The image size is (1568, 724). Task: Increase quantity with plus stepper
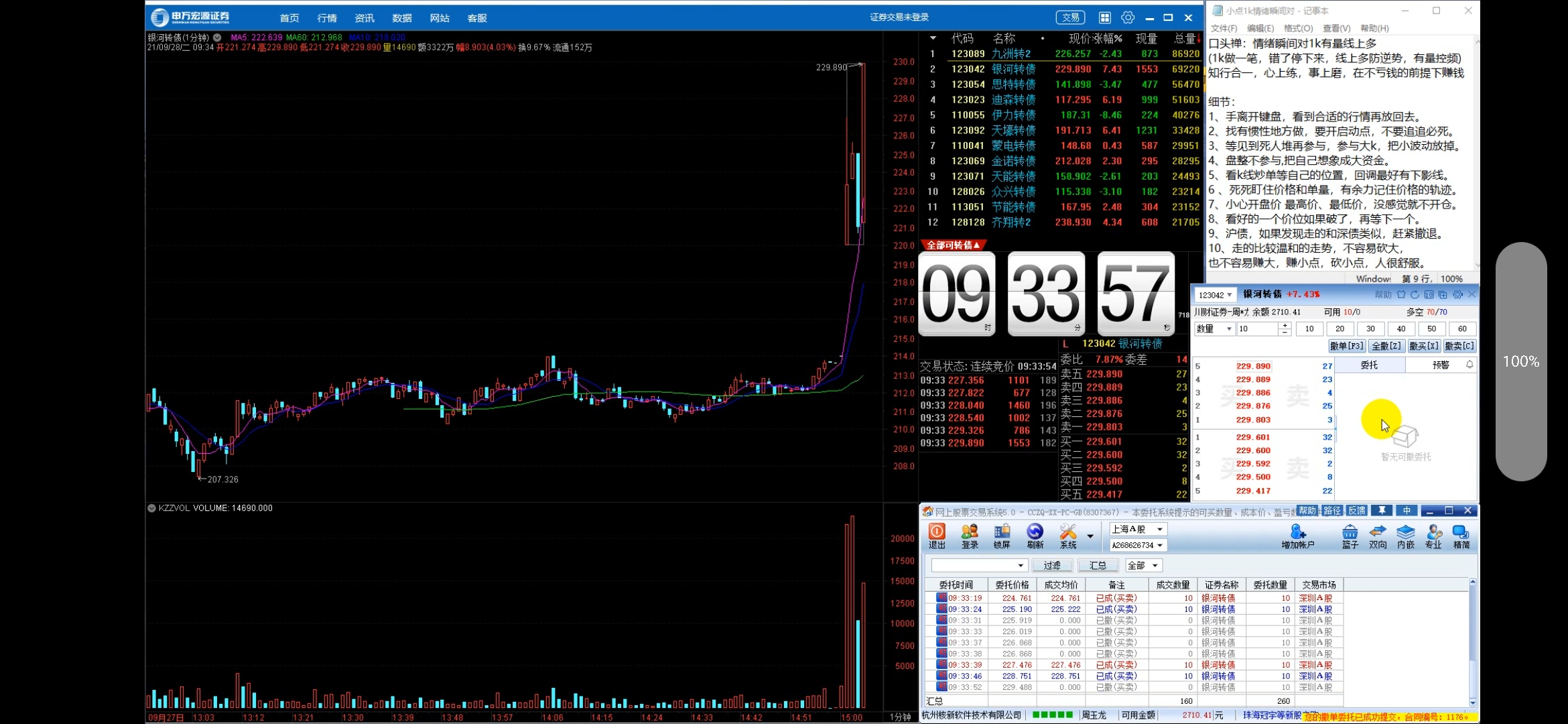(1285, 325)
